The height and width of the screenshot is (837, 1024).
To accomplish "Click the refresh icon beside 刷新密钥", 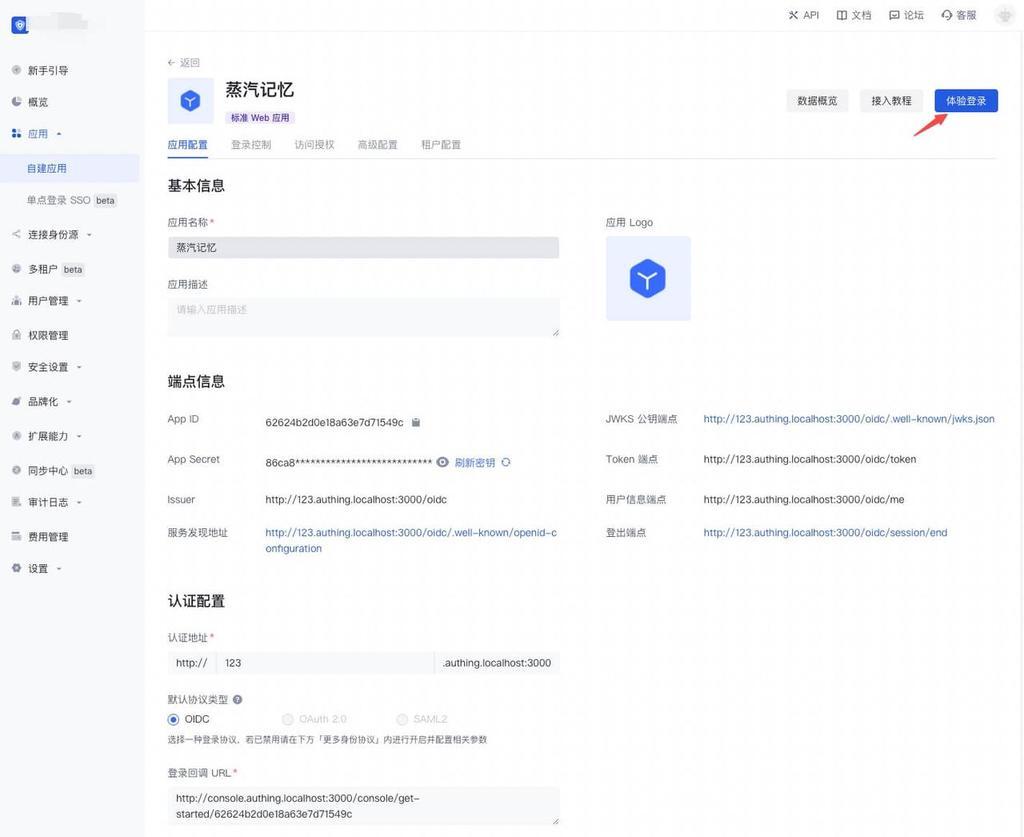I will point(505,462).
